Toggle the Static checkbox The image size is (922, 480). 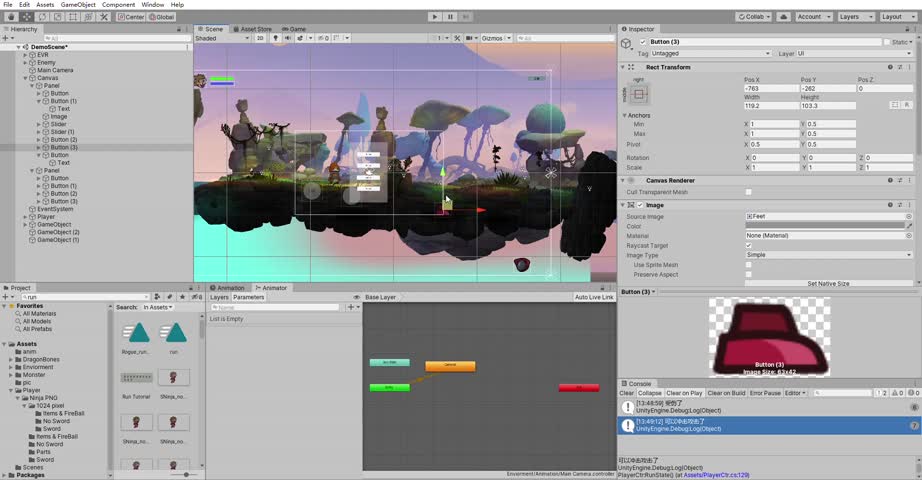(887, 42)
